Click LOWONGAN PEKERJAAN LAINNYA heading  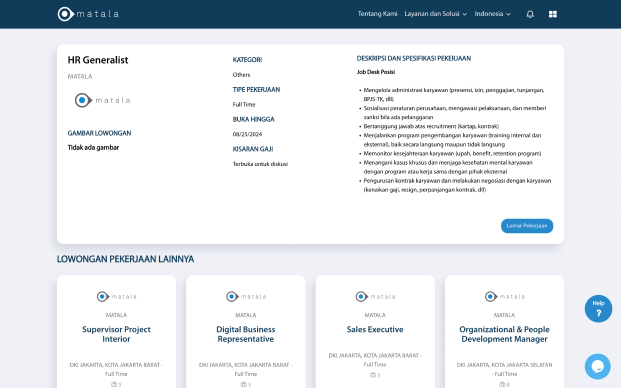click(x=125, y=259)
